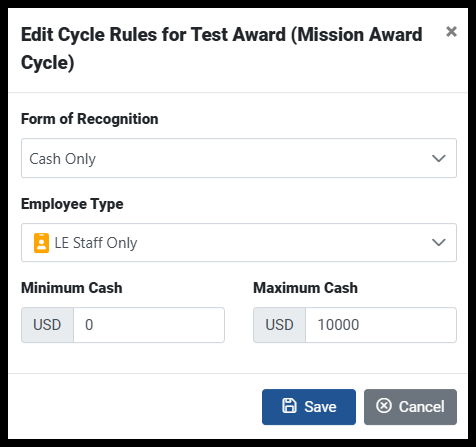This screenshot has width=476, height=447.
Task: Save the cycle rules
Action: click(309, 407)
